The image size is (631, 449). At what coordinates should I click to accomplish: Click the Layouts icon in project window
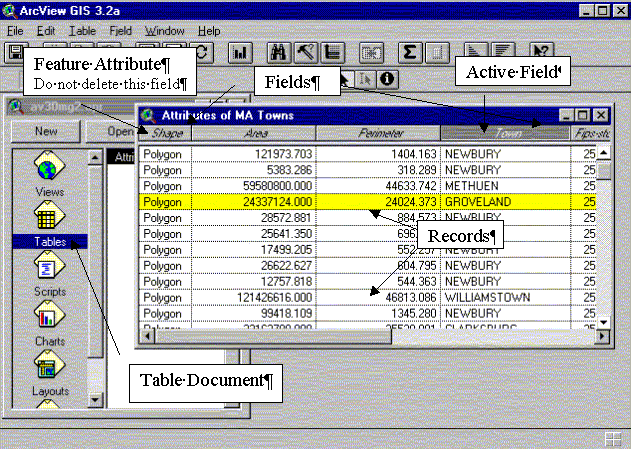[49, 365]
